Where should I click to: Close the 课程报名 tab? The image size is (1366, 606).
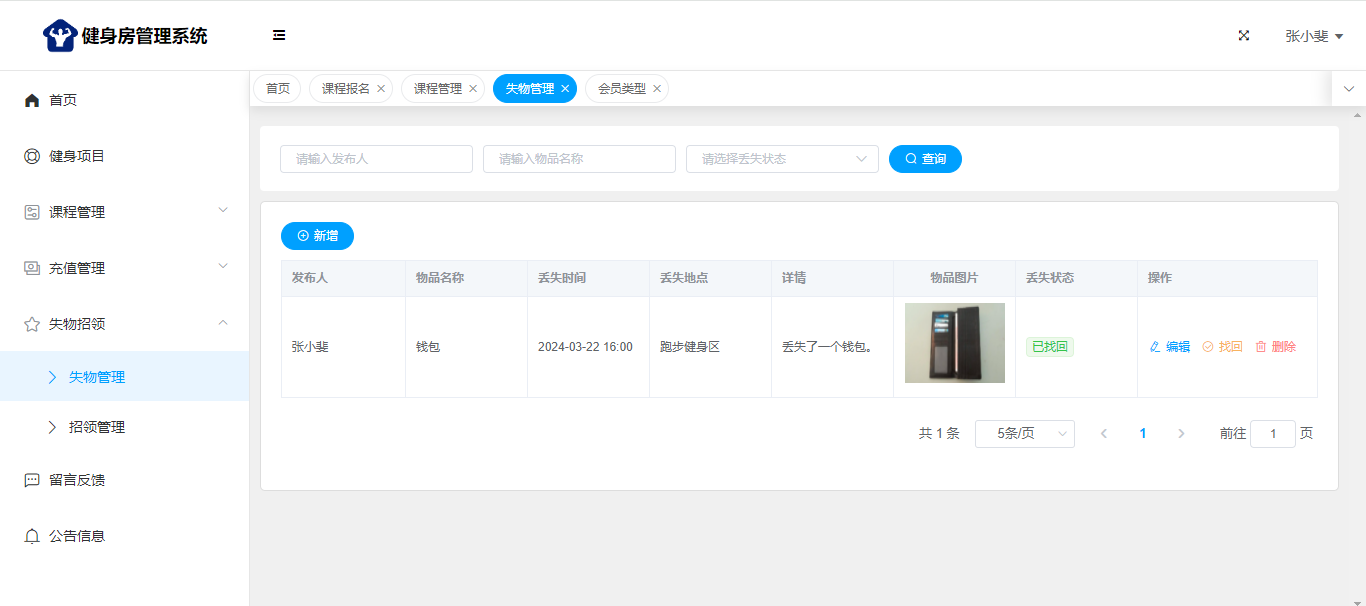pyautogui.click(x=381, y=89)
